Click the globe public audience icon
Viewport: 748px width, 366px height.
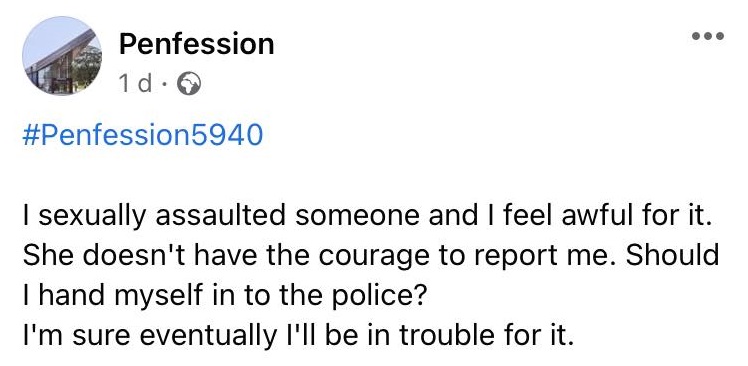[x=189, y=85]
